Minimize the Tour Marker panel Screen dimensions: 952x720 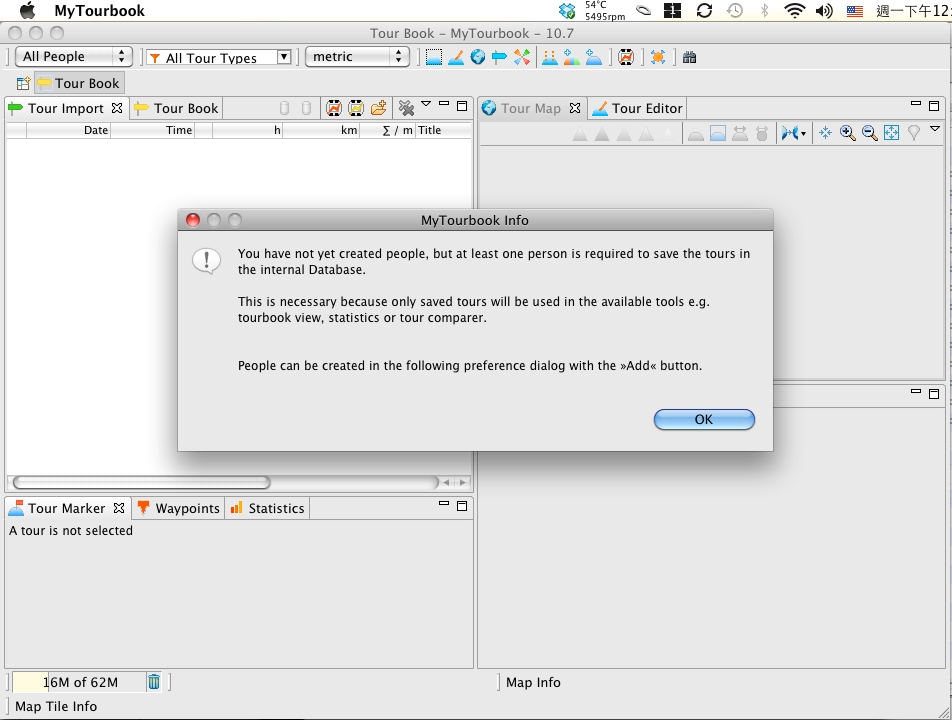coord(444,503)
